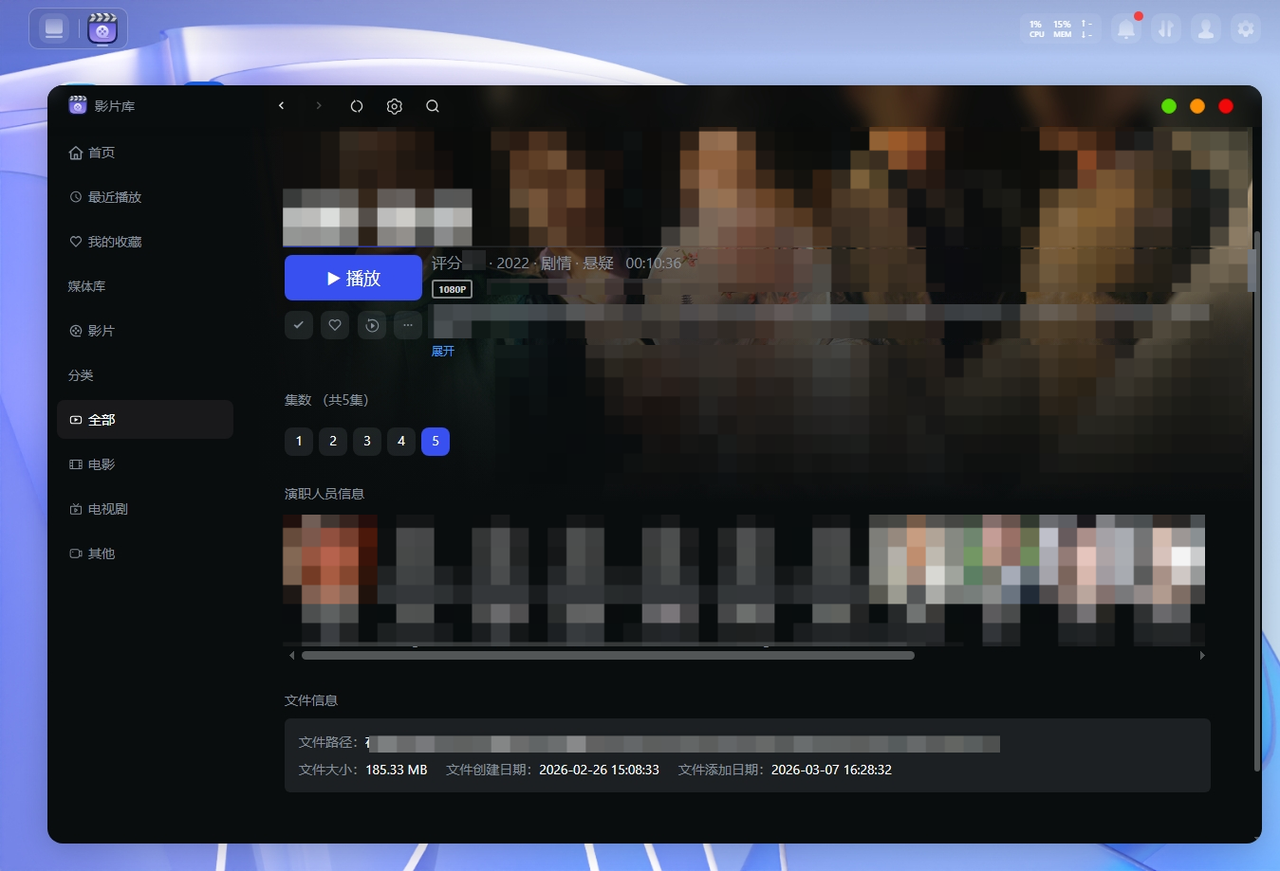Screen dimensions: 1280x871
Task: Close the window with the red button
Action: click(1225, 106)
